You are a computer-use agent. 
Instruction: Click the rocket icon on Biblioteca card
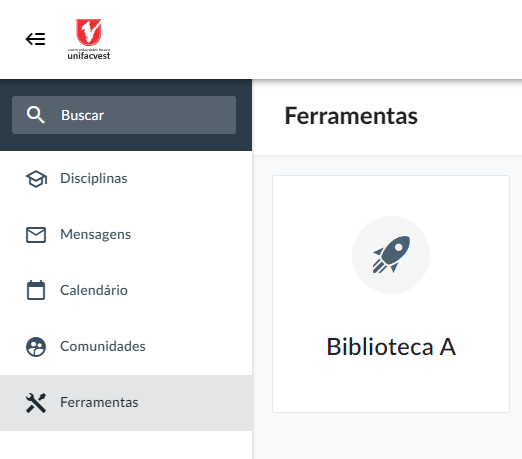pyautogui.click(x=391, y=255)
